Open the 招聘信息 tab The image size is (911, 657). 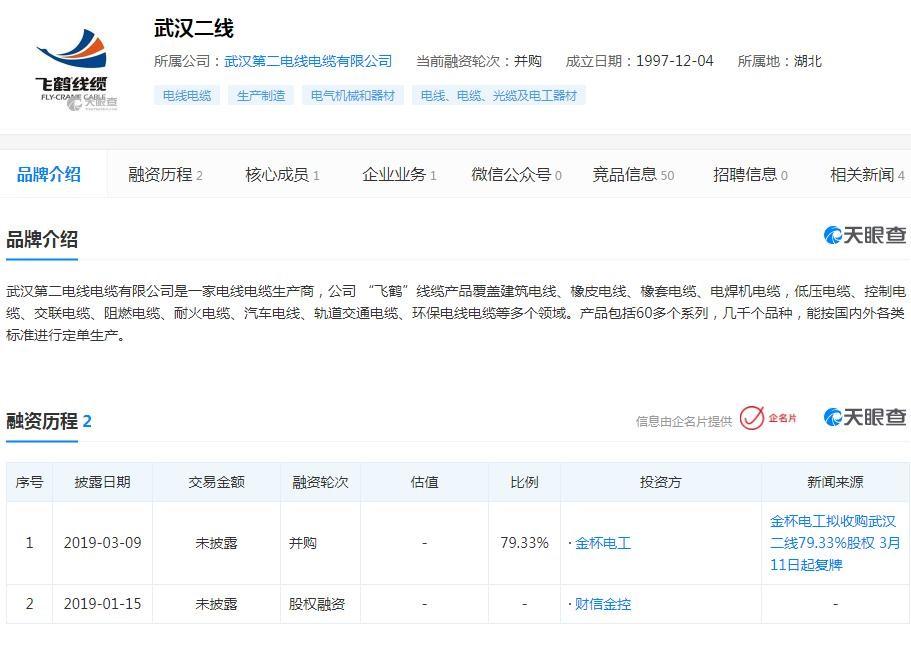pyautogui.click(x=749, y=174)
